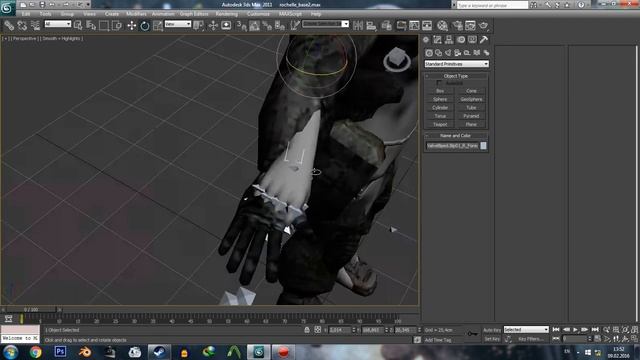Toggle Auto Key animation mode
Screen dimensions: 640x360
pos(492,330)
